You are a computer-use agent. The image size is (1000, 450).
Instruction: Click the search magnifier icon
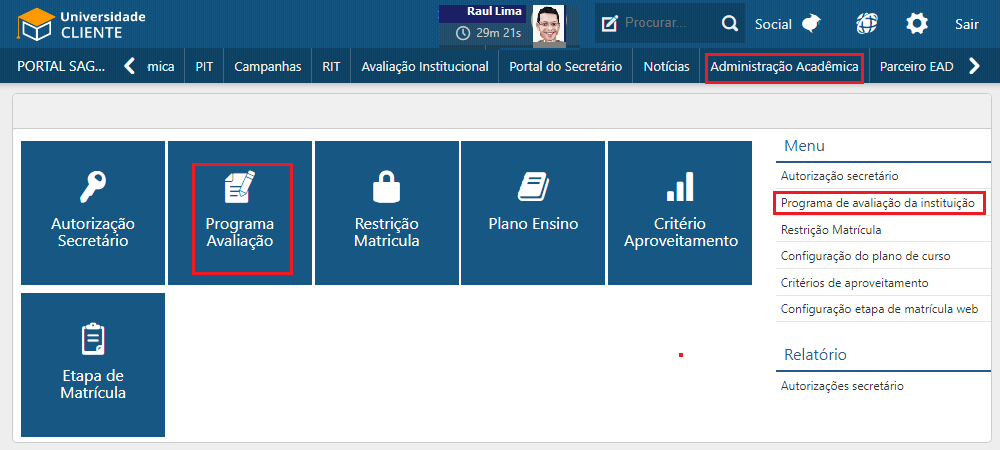coord(731,23)
